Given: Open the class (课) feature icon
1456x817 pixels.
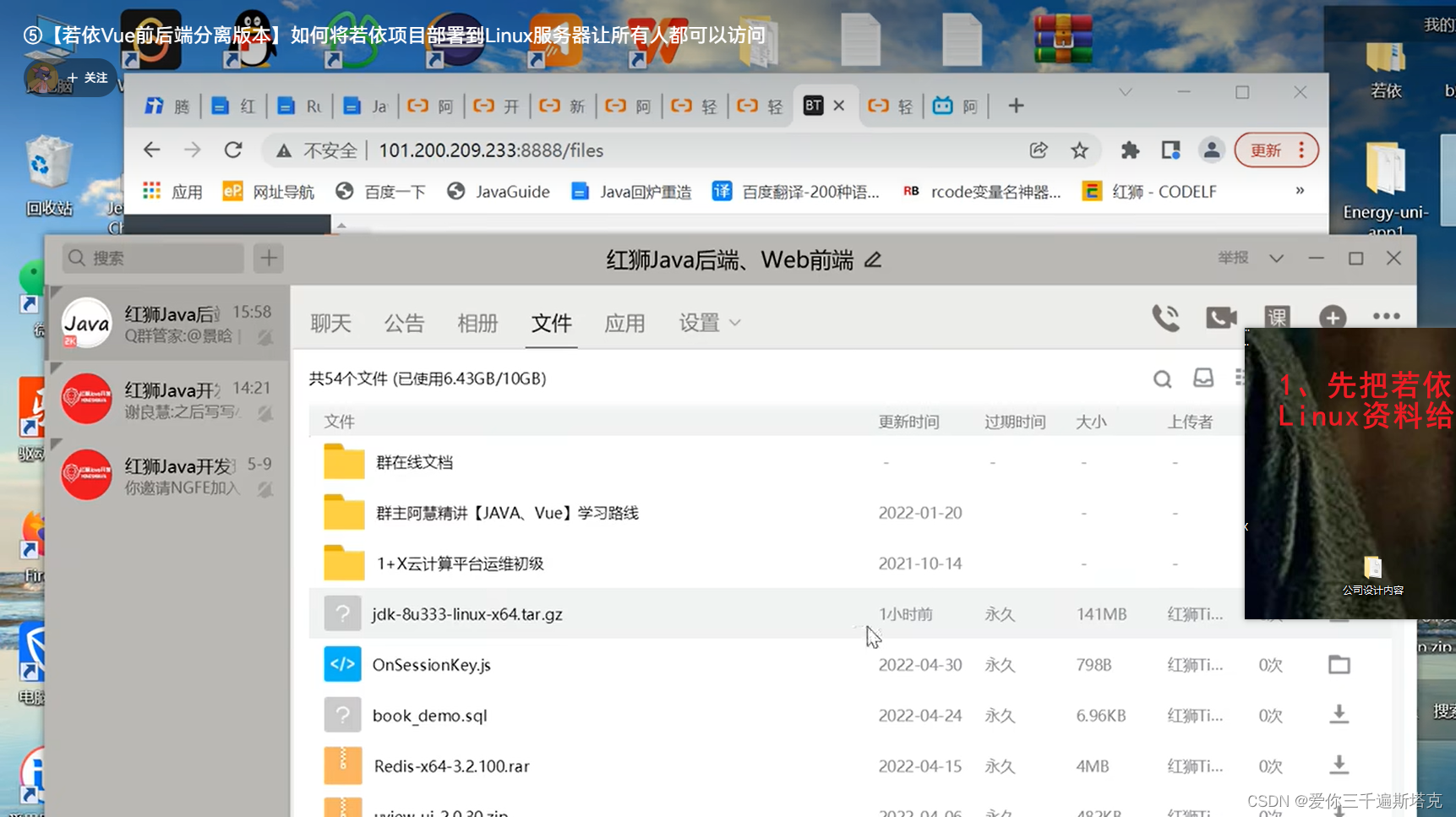Looking at the screenshot, I should [1277, 318].
